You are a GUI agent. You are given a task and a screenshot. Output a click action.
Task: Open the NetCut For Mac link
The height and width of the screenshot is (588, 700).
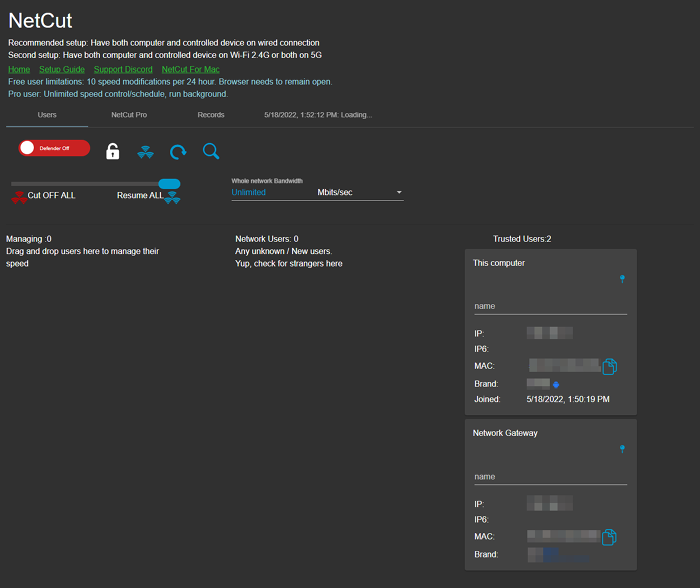[x=191, y=69]
